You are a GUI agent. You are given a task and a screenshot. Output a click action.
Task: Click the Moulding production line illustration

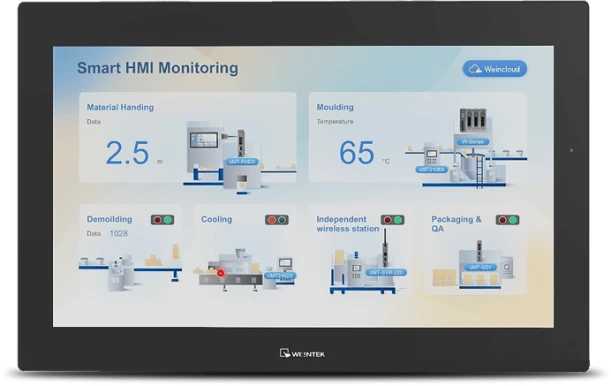pyautogui.click(x=466, y=149)
